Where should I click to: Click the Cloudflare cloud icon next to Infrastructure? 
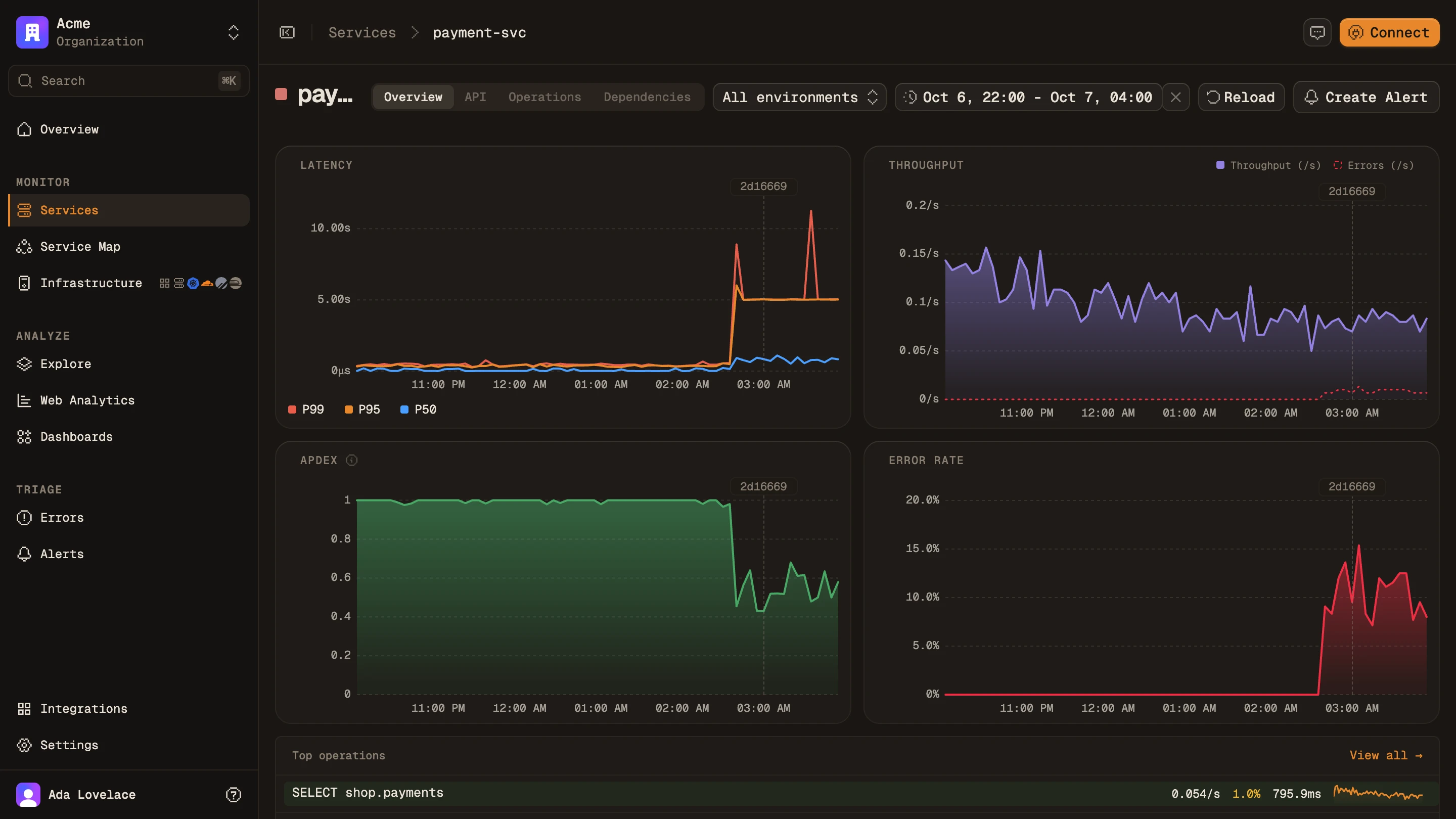(207, 283)
